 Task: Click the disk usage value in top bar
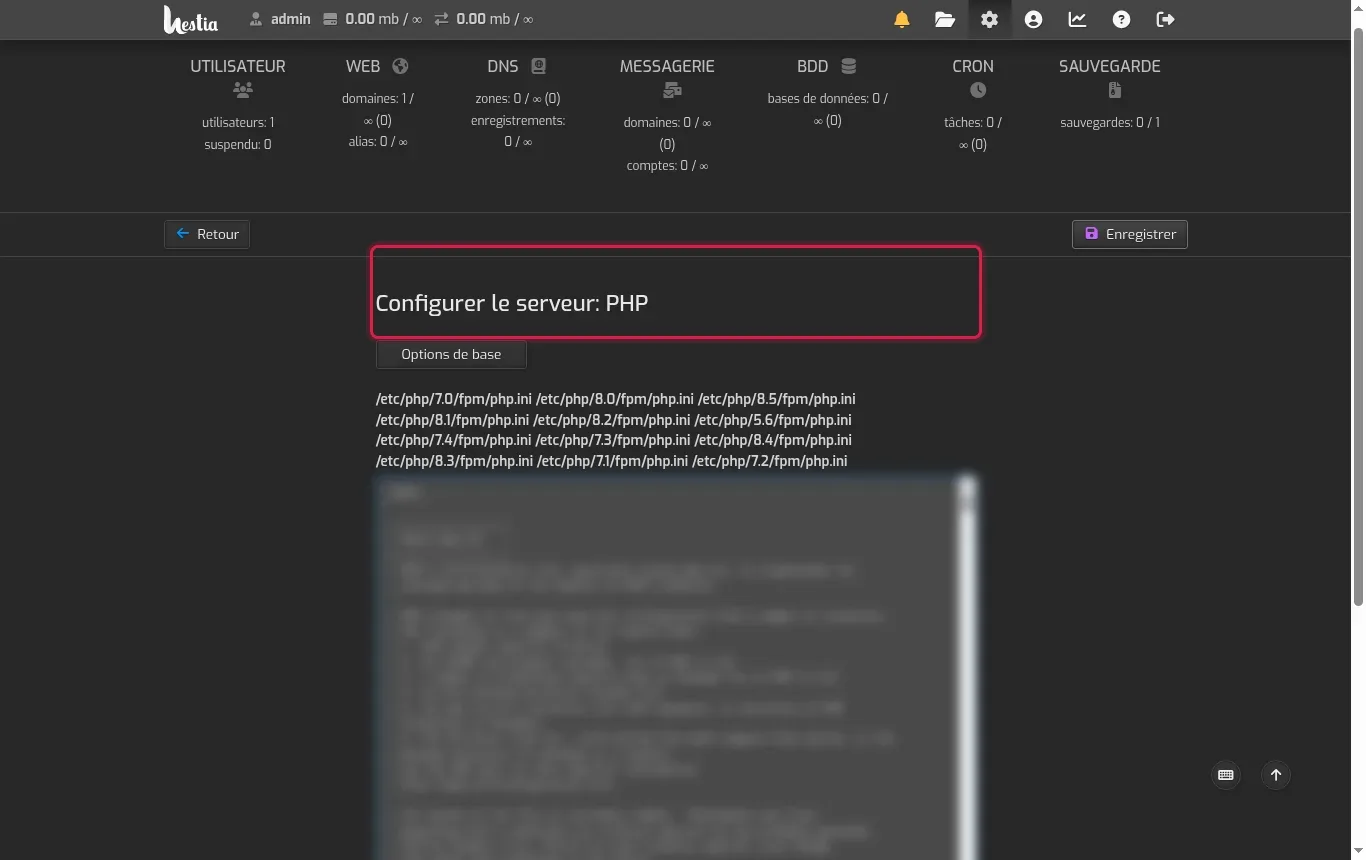pos(383,19)
